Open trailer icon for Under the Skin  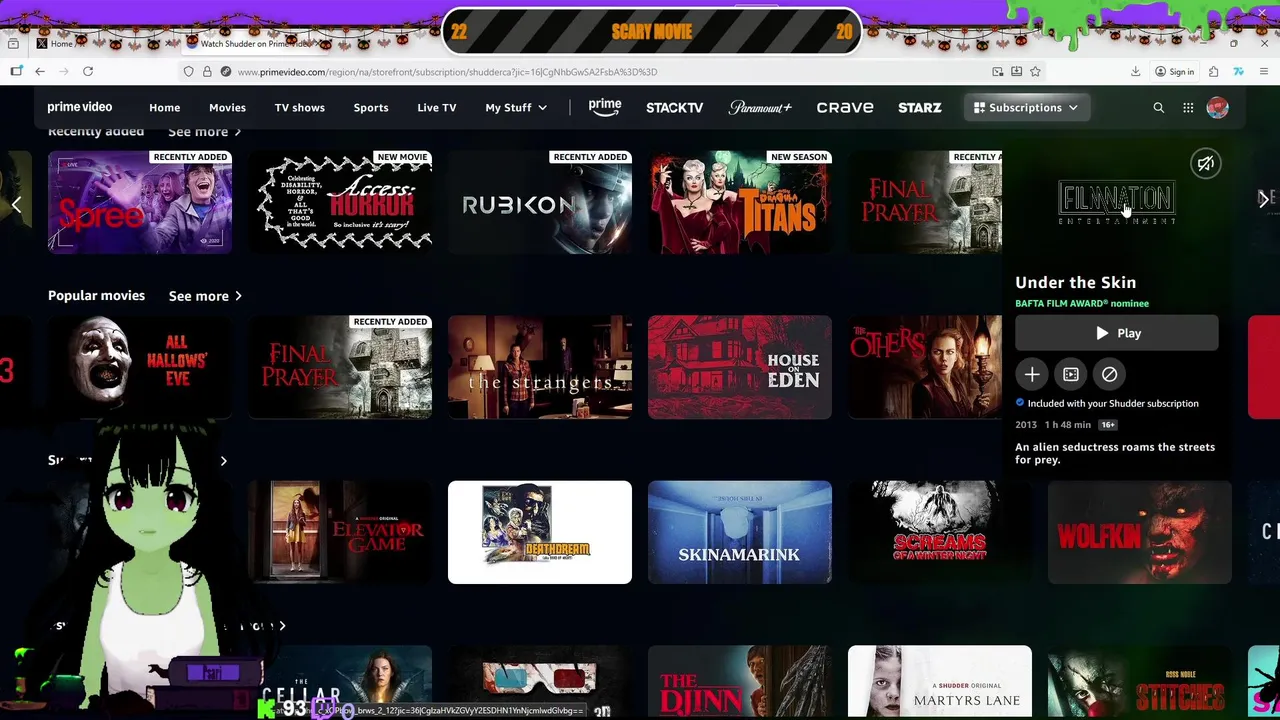(1071, 374)
